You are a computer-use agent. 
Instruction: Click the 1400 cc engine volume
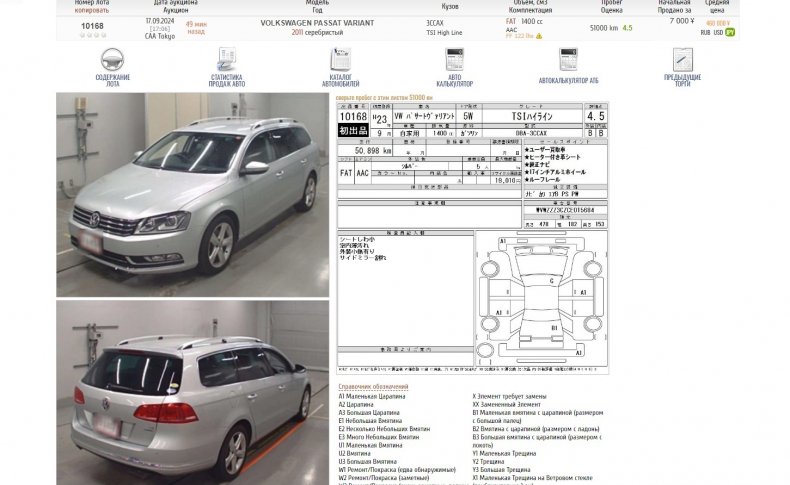[532, 22]
